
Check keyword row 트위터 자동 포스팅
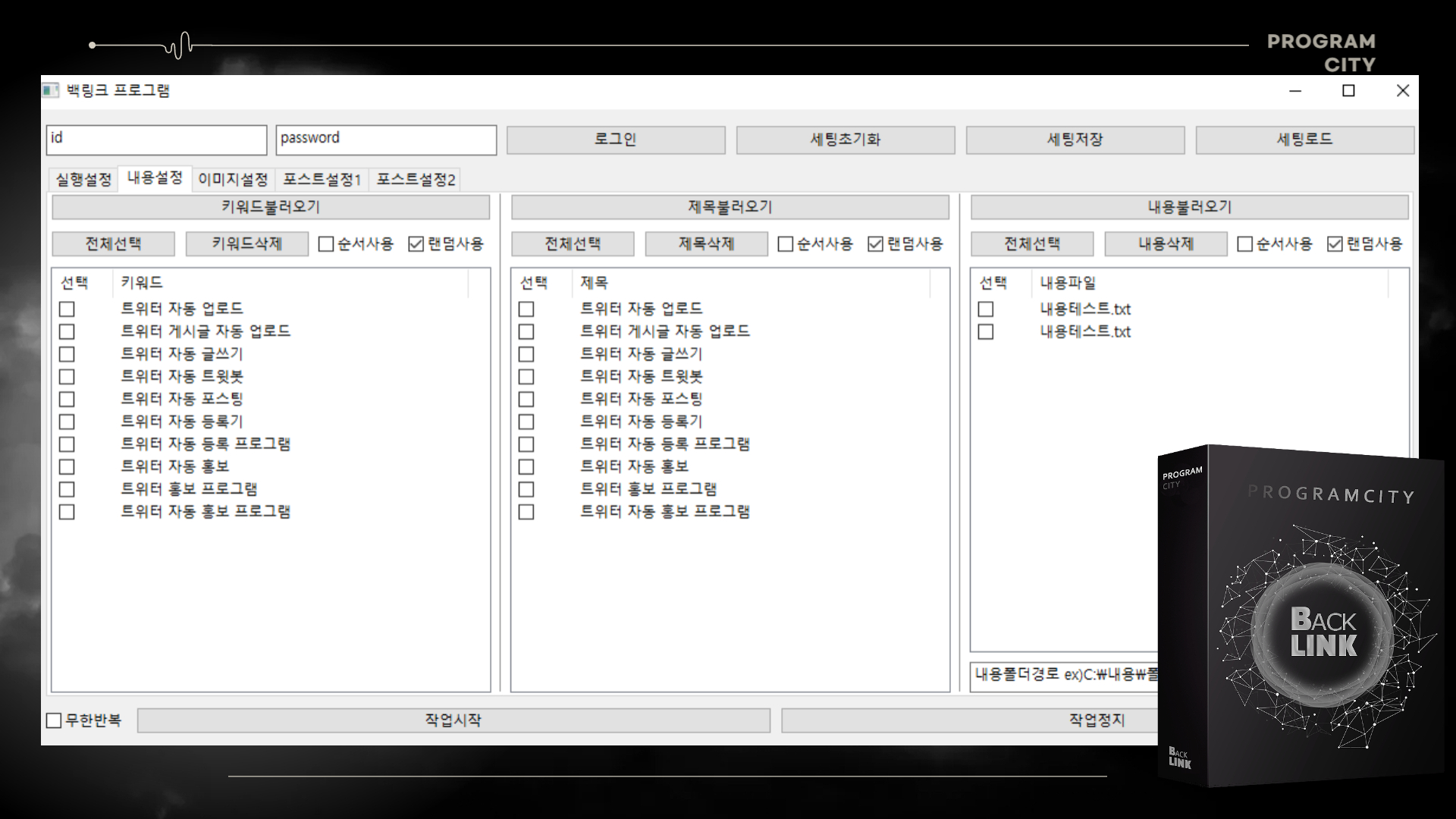[x=67, y=400]
